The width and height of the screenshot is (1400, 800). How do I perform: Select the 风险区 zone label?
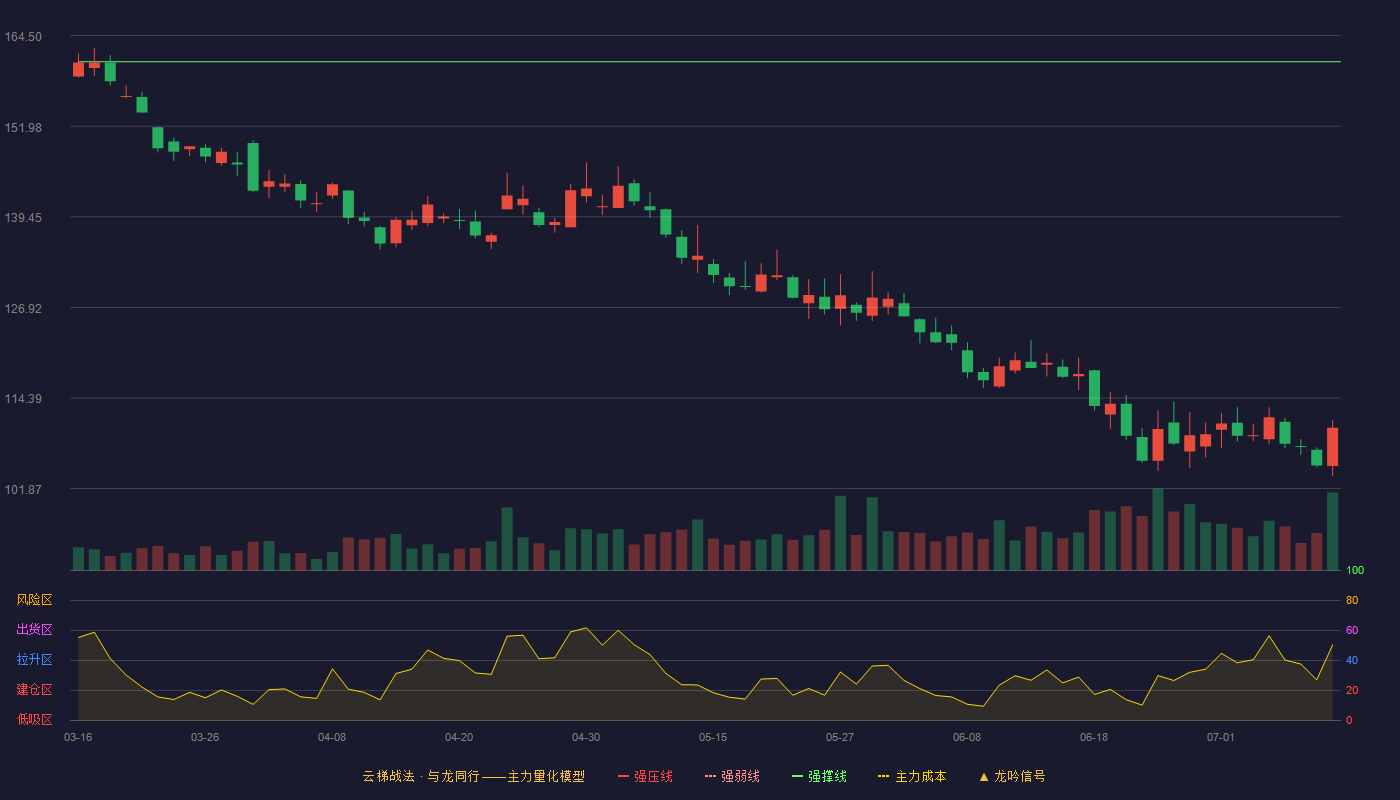click(34, 600)
